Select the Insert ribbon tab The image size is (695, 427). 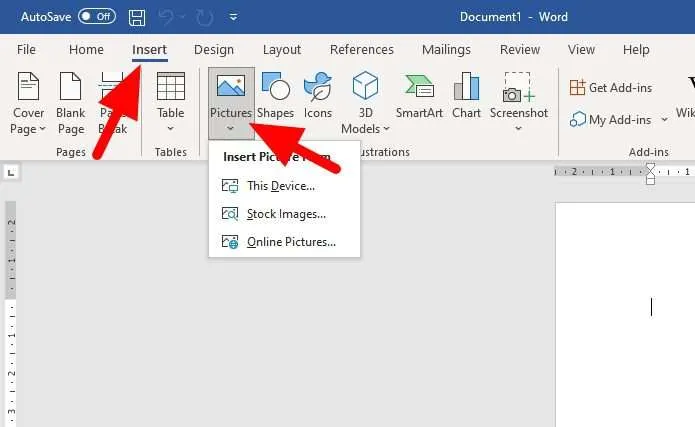click(x=149, y=50)
